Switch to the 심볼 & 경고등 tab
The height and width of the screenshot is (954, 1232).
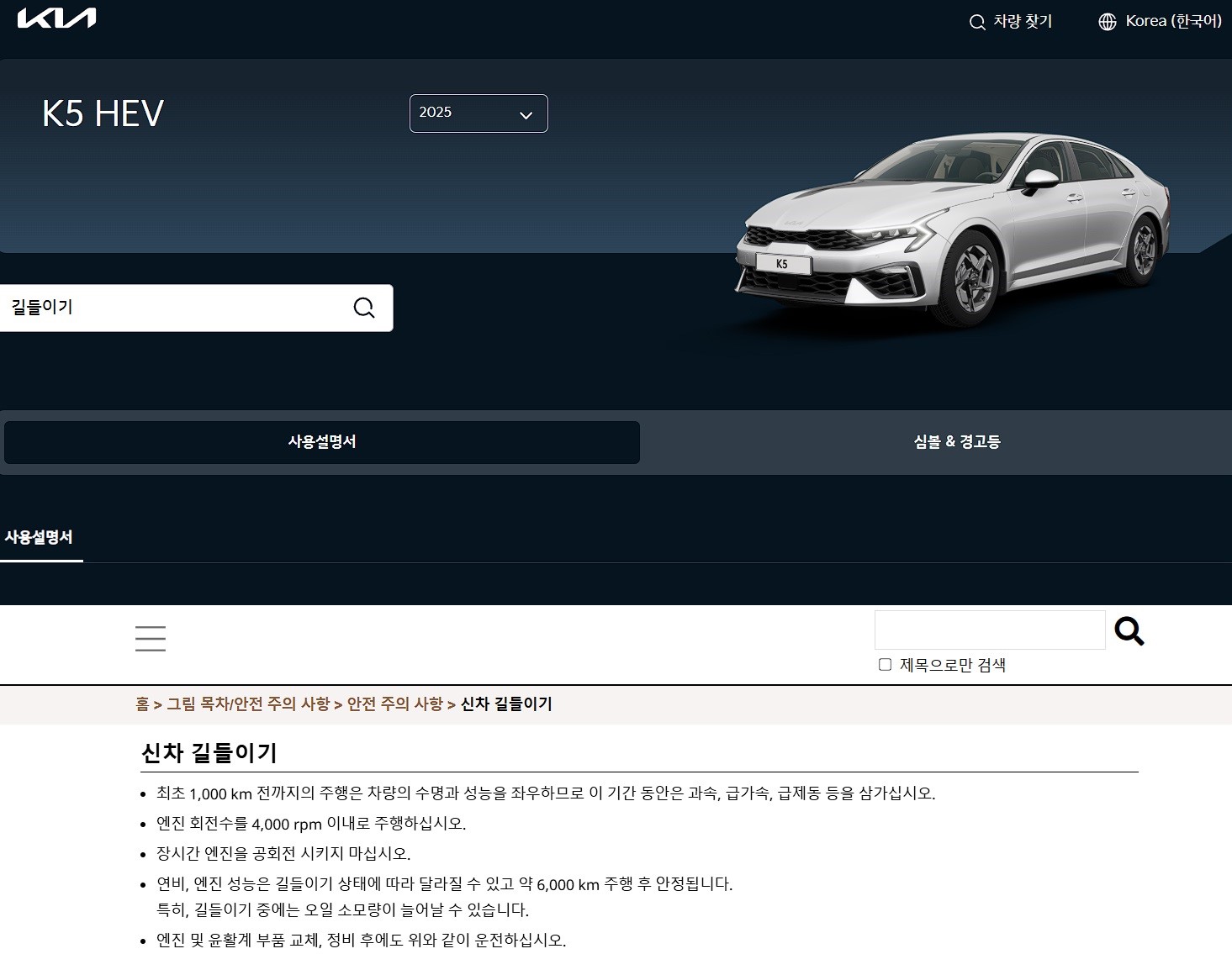click(956, 442)
